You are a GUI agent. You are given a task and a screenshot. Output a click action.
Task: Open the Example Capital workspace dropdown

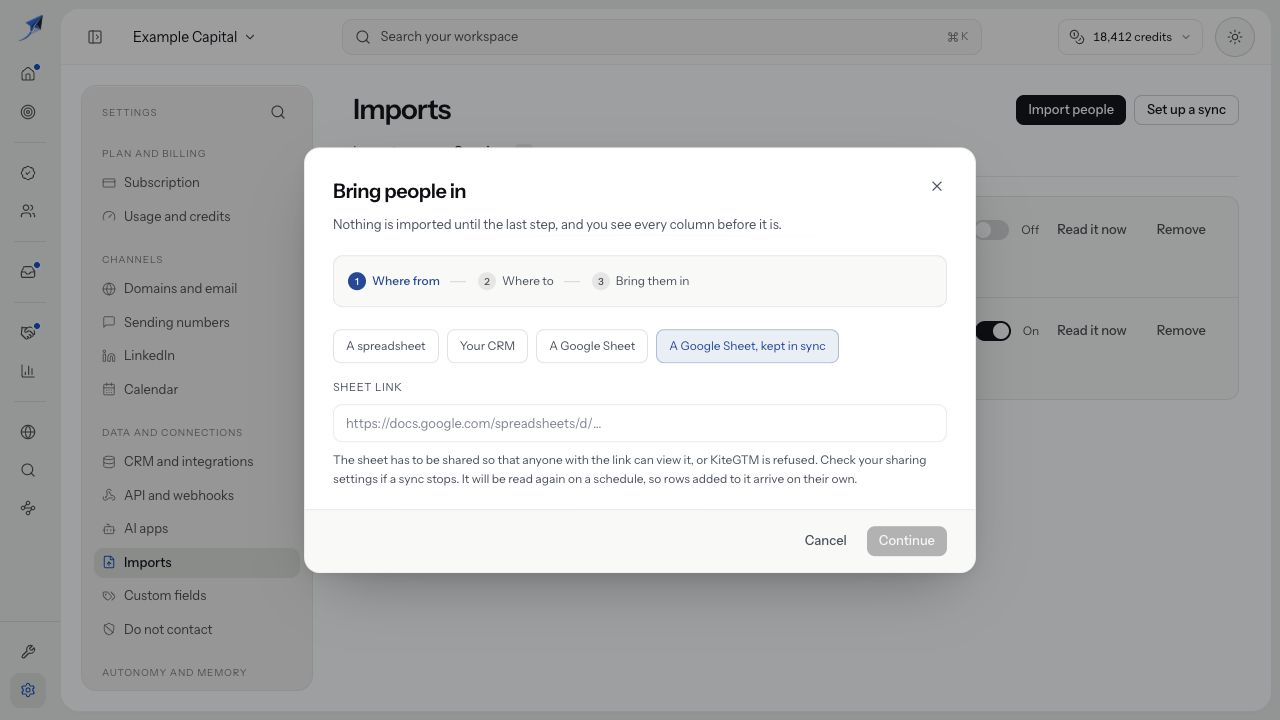(x=194, y=37)
